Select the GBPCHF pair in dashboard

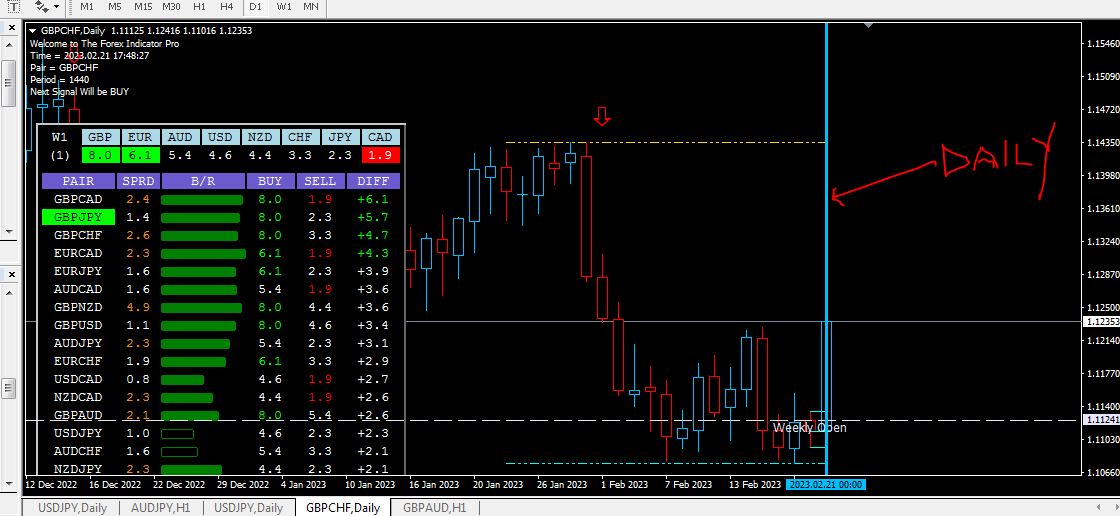click(x=78, y=235)
